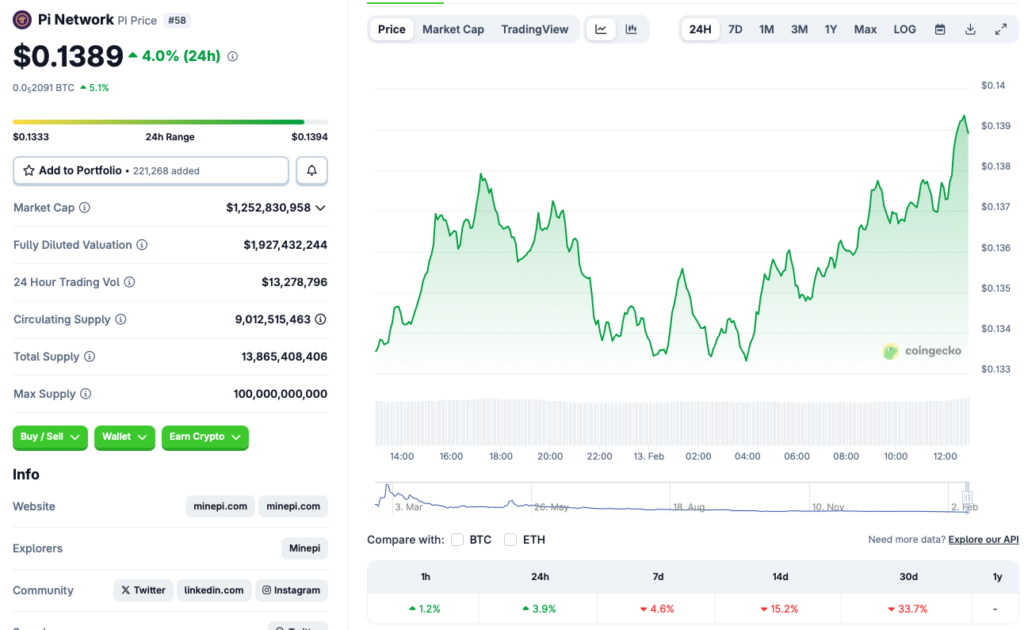The image size is (1024, 630).
Task: Expand the Market Cap chevron
Action: coord(320,208)
